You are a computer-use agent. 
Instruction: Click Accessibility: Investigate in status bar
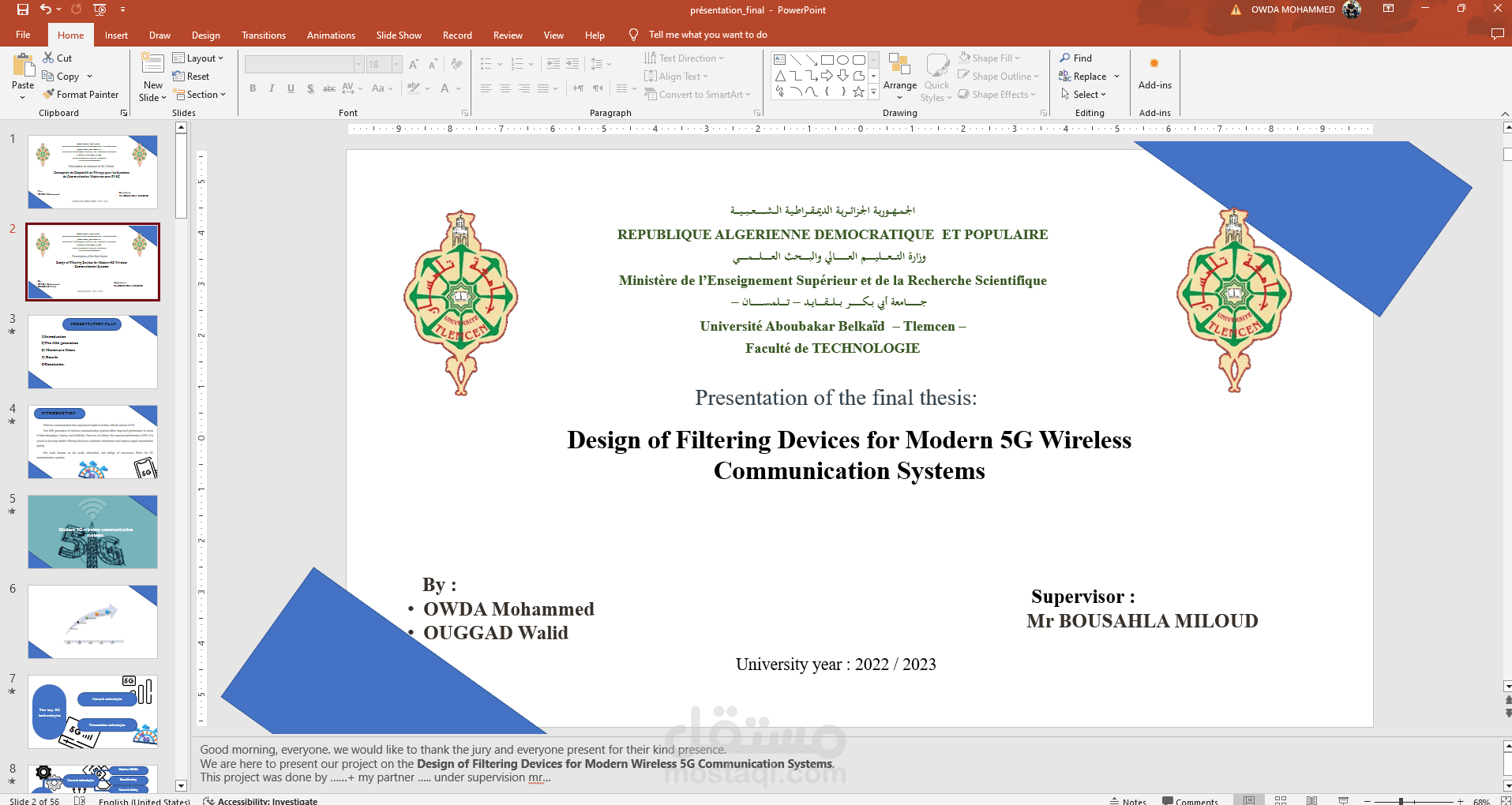coord(261,801)
